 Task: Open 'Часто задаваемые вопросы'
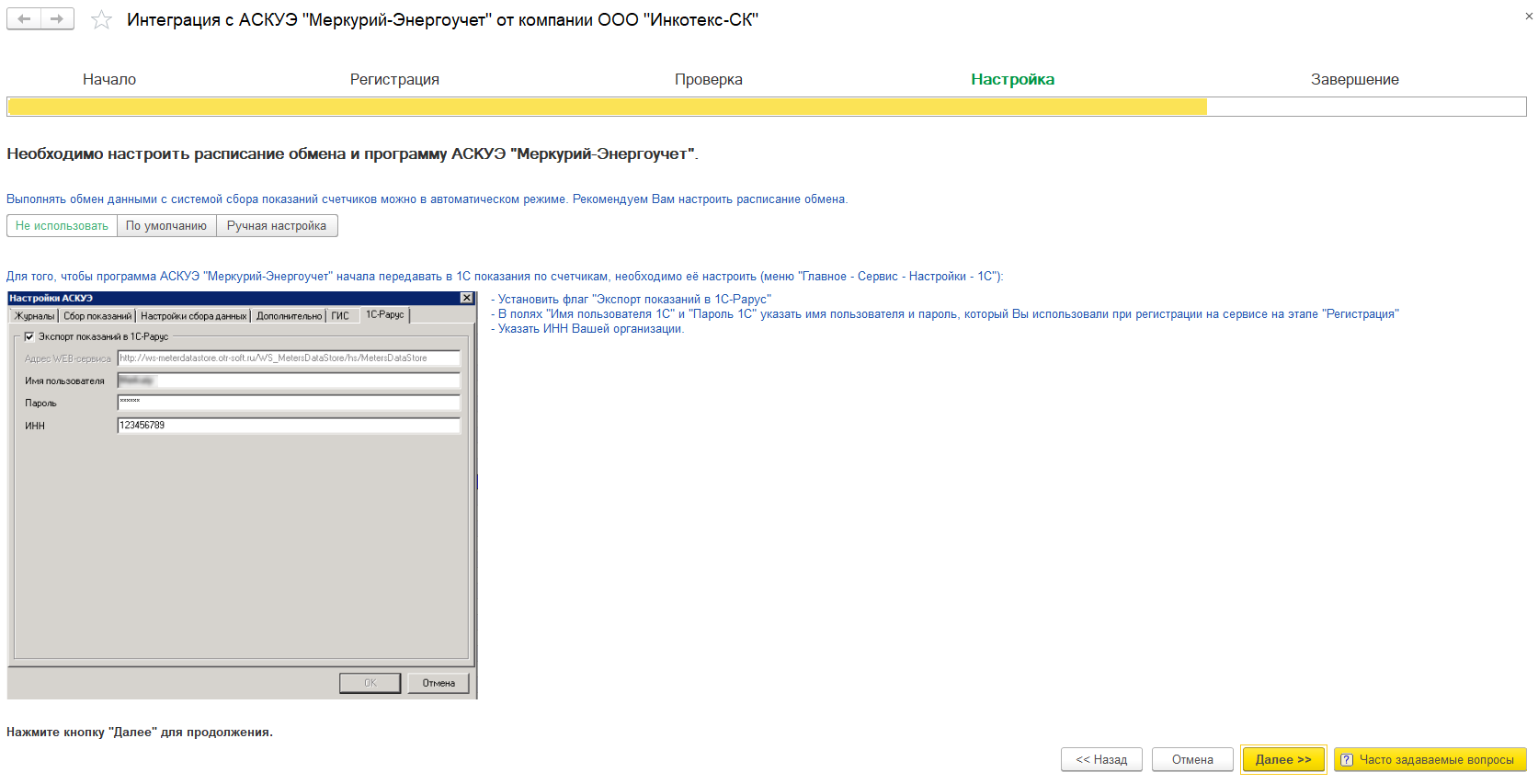tap(1430, 759)
